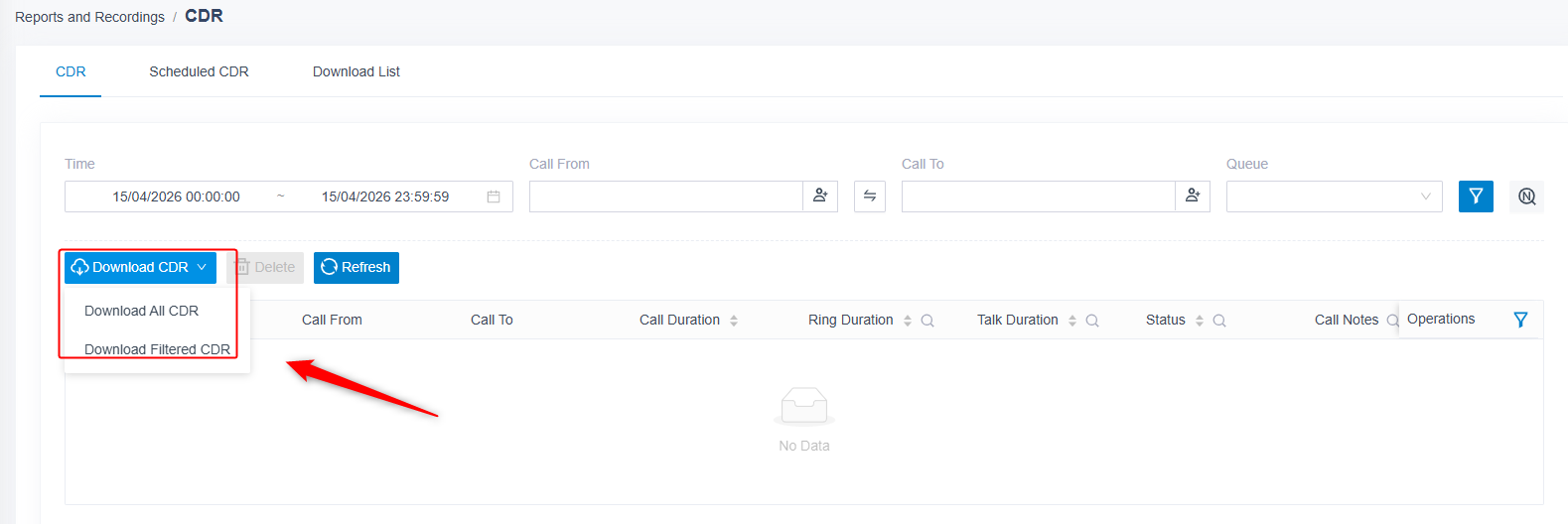Edit the start time 15/04/2026 00:00:00
The image size is (1568, 524).
point(176,196)
